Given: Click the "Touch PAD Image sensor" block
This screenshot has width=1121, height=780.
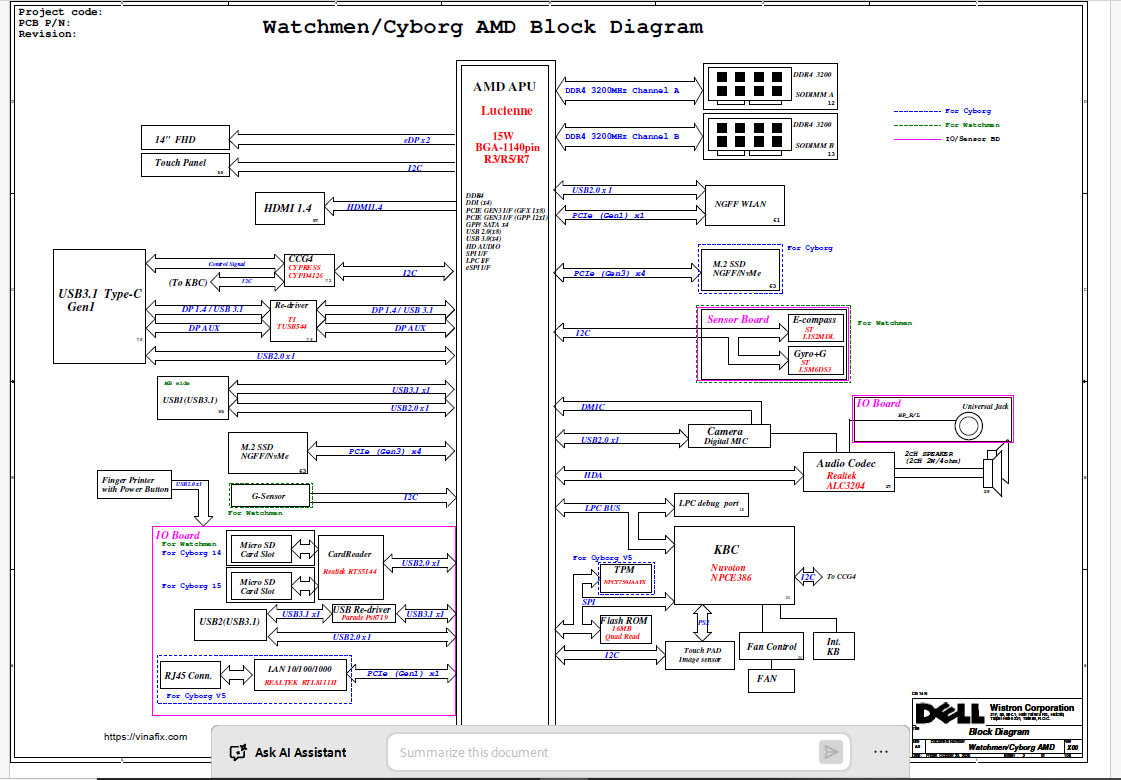Looking at the screenshot, I should [700, 655].
